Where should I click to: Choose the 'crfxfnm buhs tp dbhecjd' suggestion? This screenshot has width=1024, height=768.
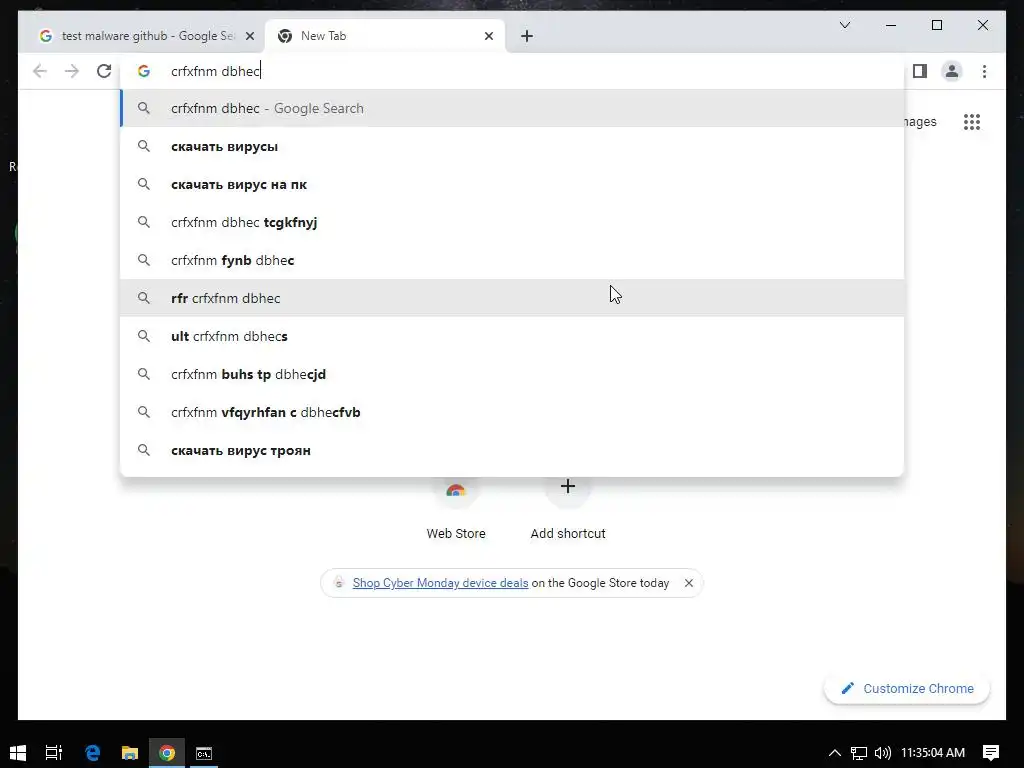513,374
